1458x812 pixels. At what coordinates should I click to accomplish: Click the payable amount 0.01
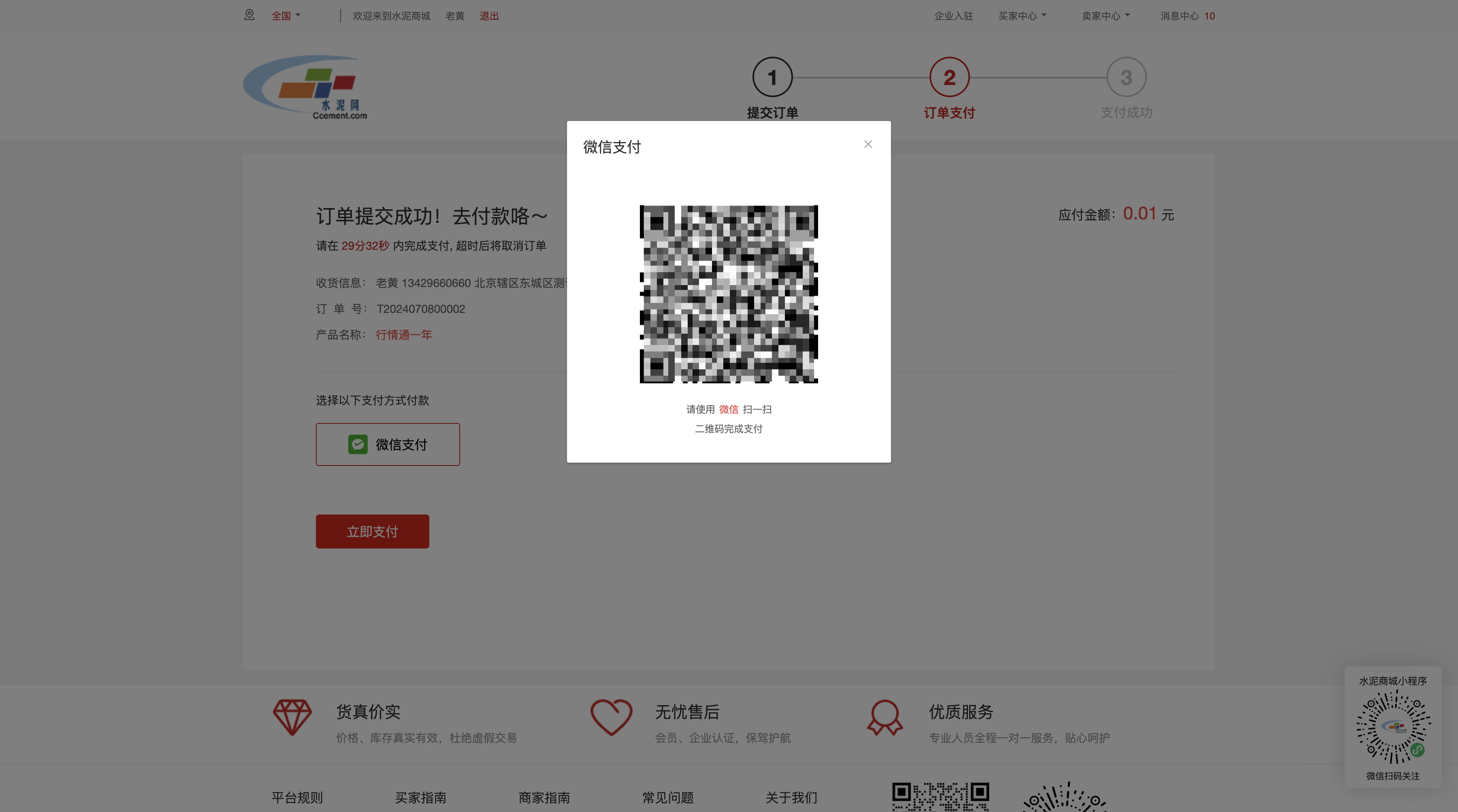pos(1139,213)
